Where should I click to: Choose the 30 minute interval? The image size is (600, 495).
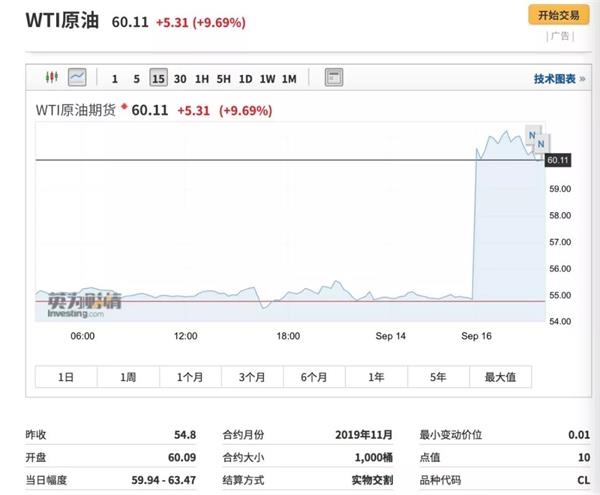coord(180,79)
